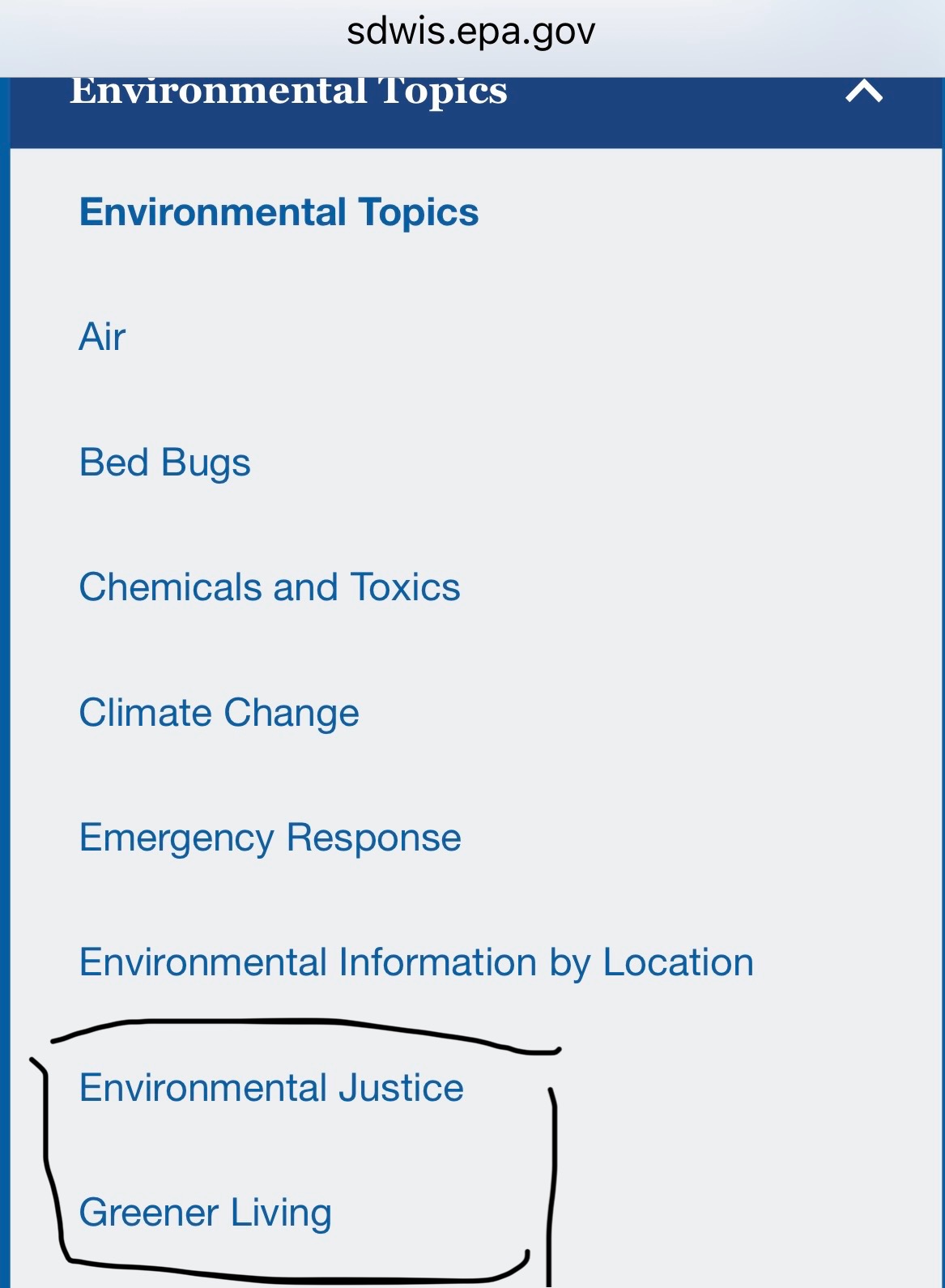Tap the dark blue Environmental Topics header
This screenshot has height=1288, width=945.
click(288, 92)
